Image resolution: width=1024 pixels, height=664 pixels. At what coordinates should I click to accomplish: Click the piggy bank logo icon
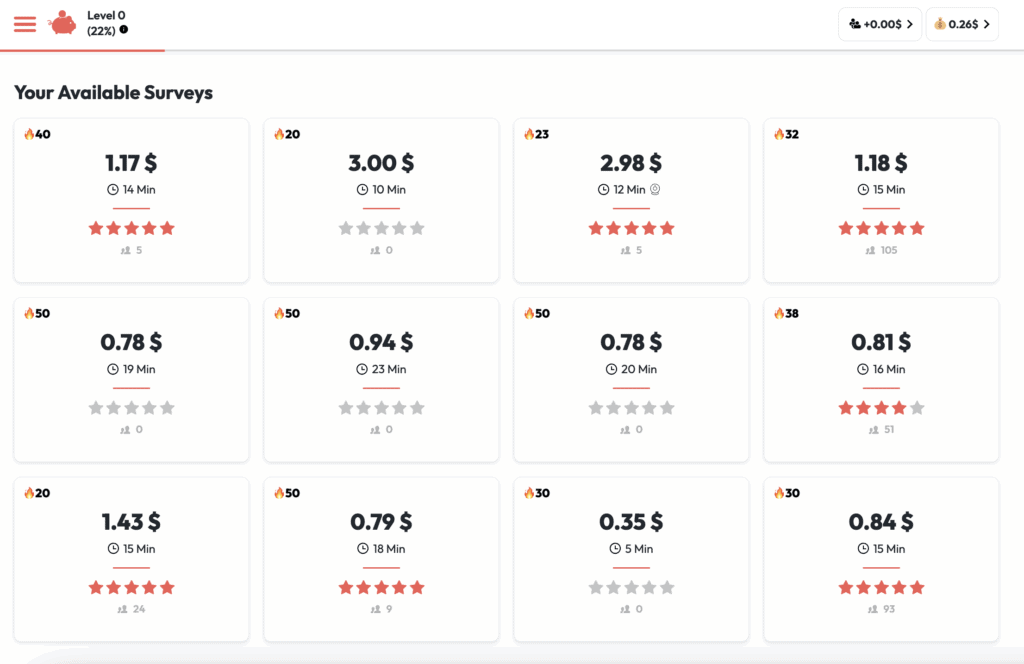click(x=62, y=23)
